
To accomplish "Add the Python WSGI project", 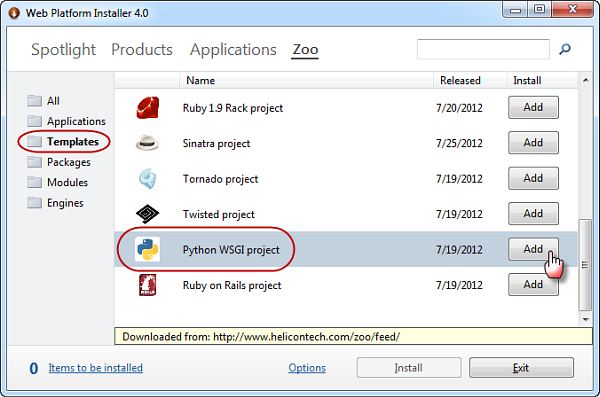I will coord(533,249).
